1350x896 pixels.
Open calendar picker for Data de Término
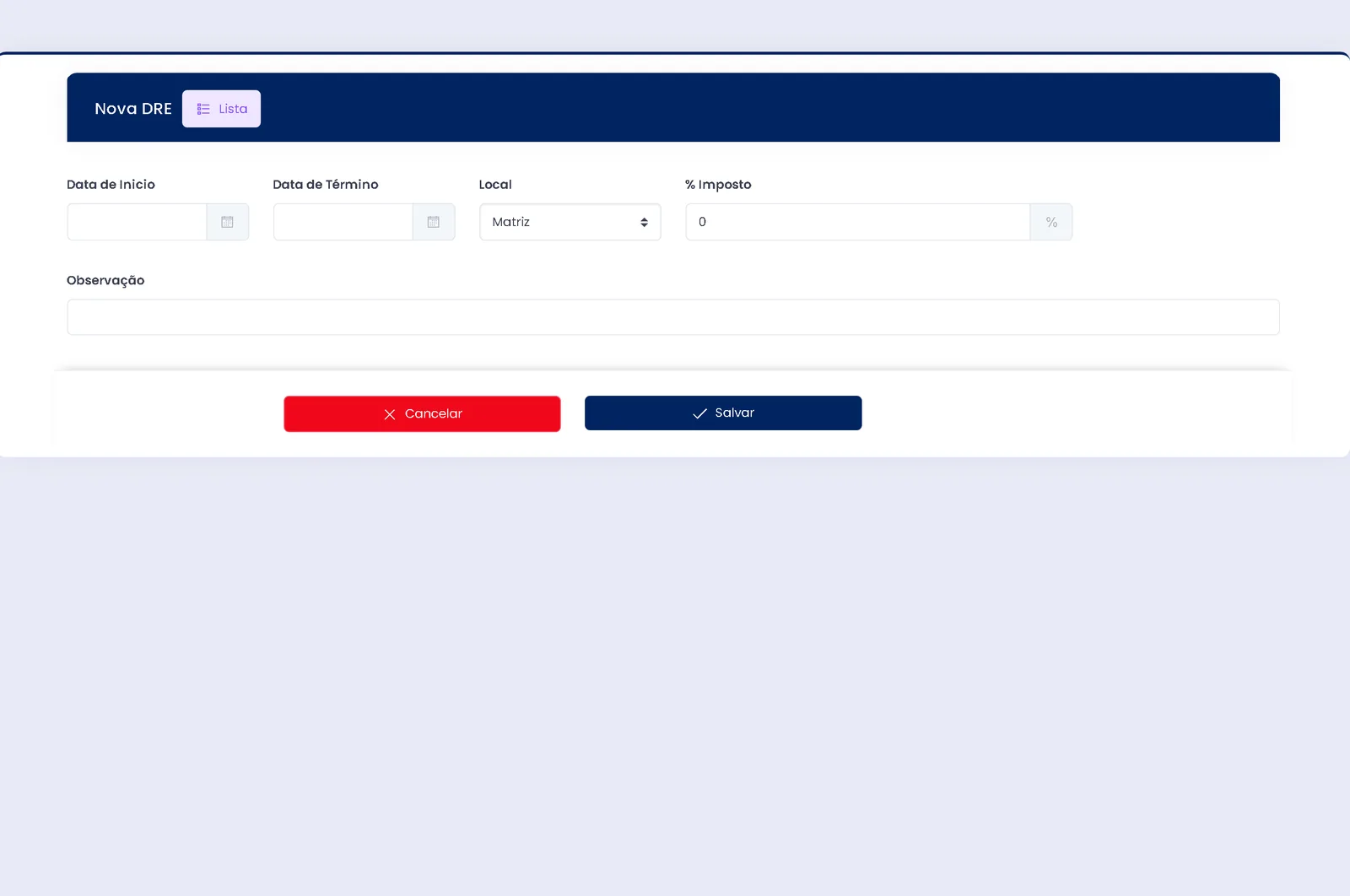(x=434, y=222)
